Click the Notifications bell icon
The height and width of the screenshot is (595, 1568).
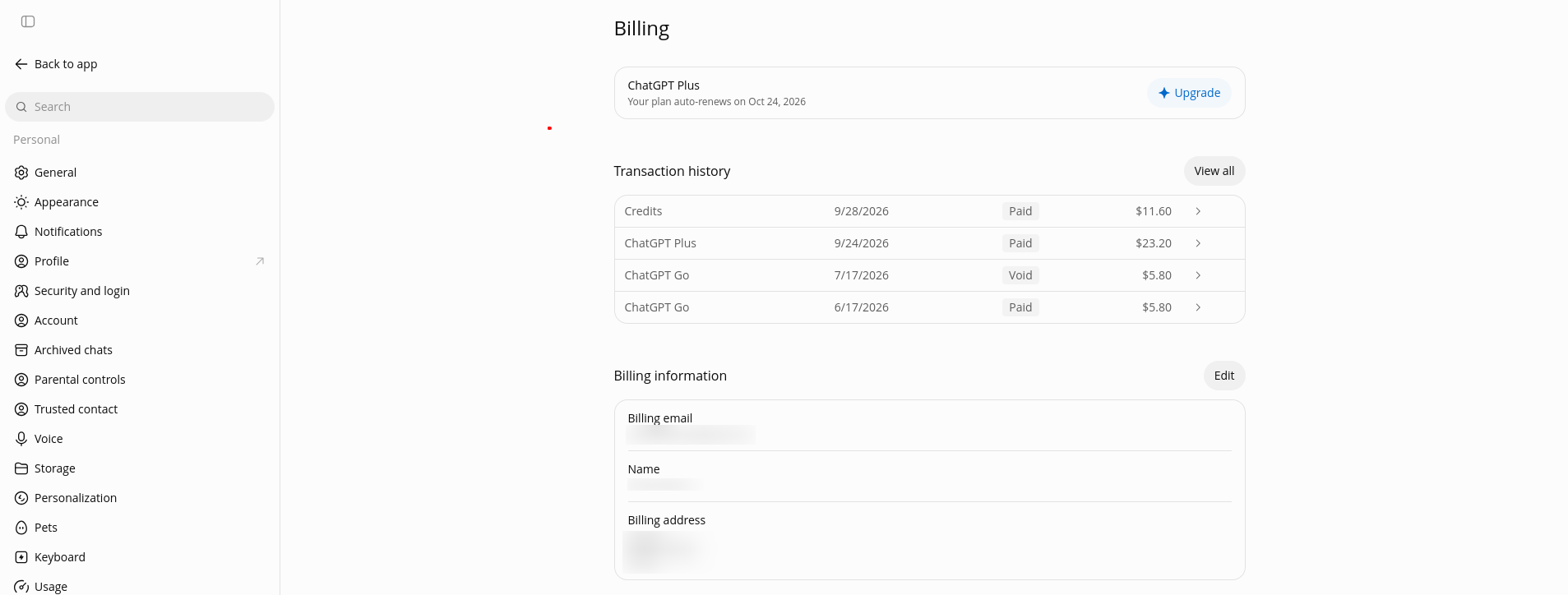21,232
